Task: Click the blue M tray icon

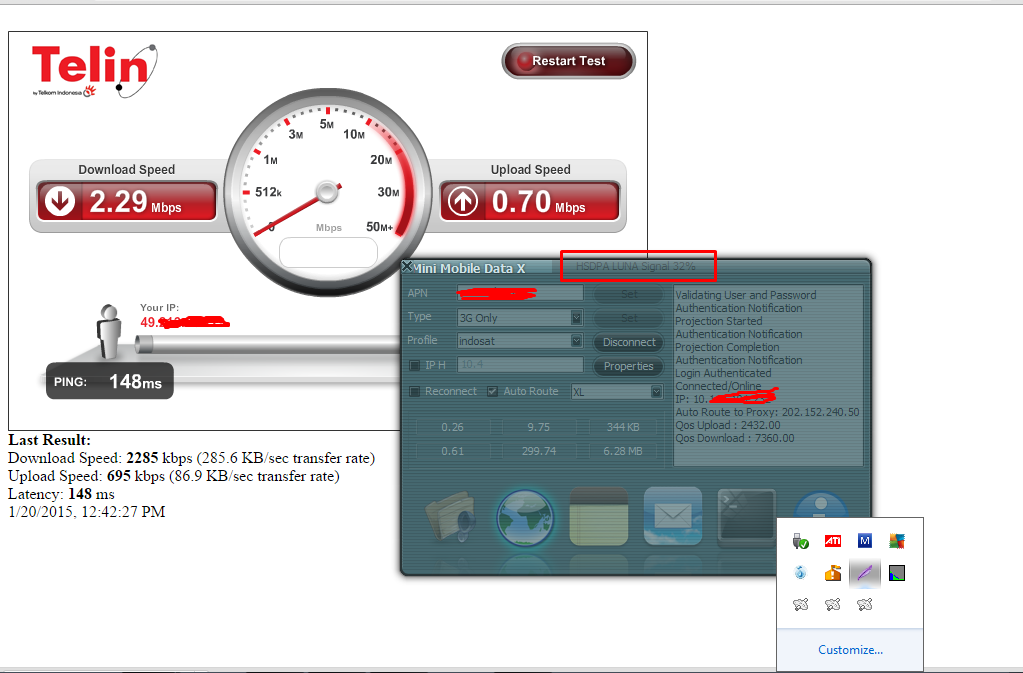Action: coord(864,541)
